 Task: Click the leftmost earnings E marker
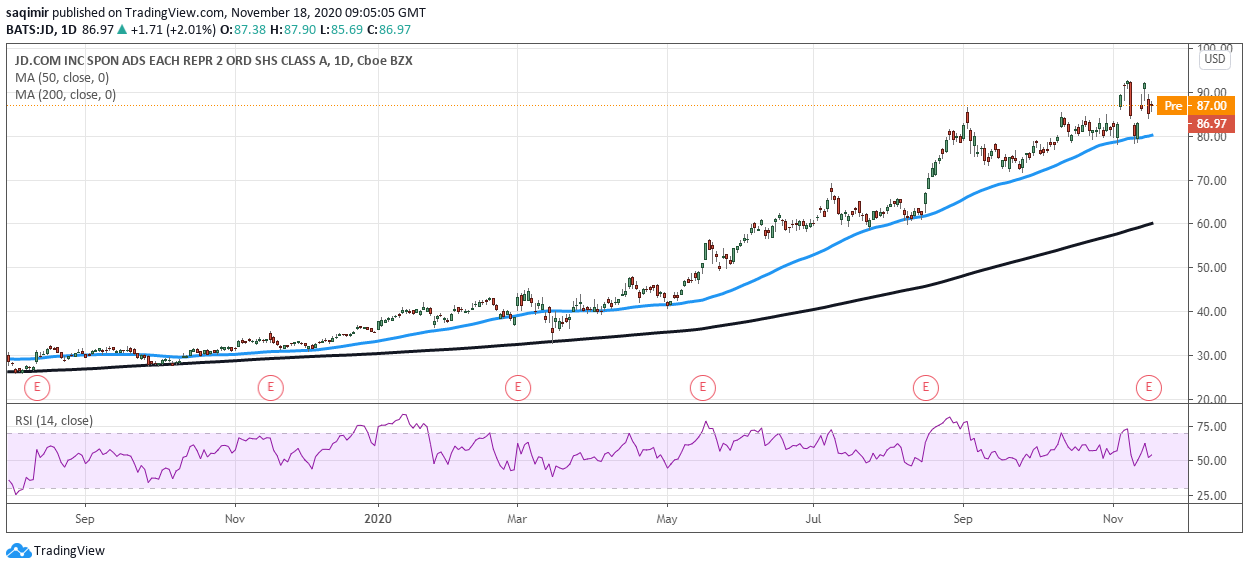(x=37, y=386)
